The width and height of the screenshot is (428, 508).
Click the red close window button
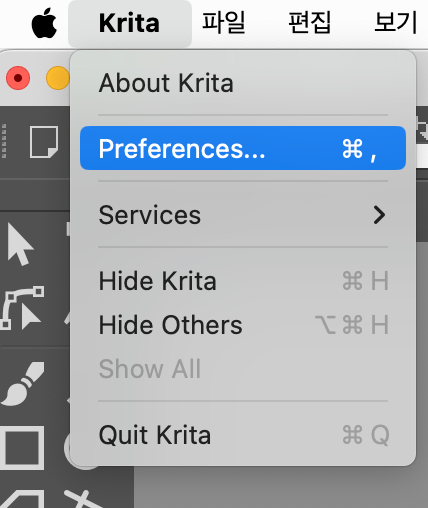(18, 78)
